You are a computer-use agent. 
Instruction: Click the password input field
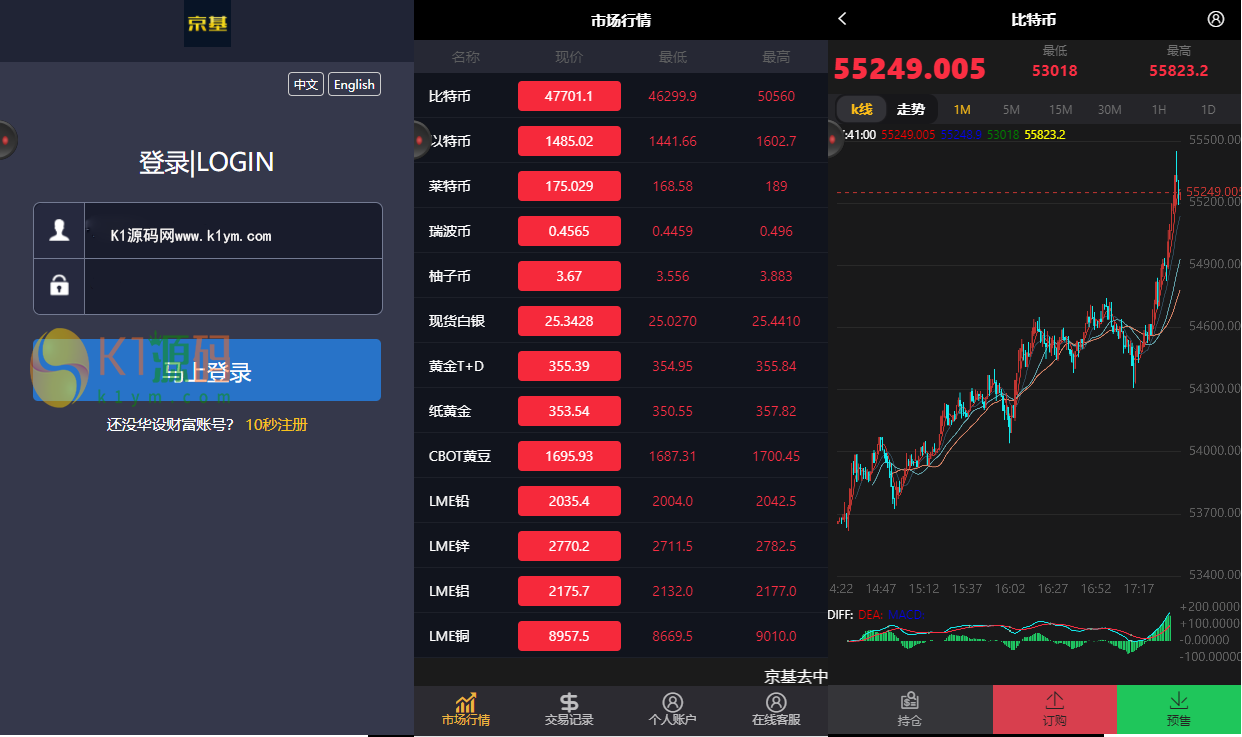click(233, 286)
